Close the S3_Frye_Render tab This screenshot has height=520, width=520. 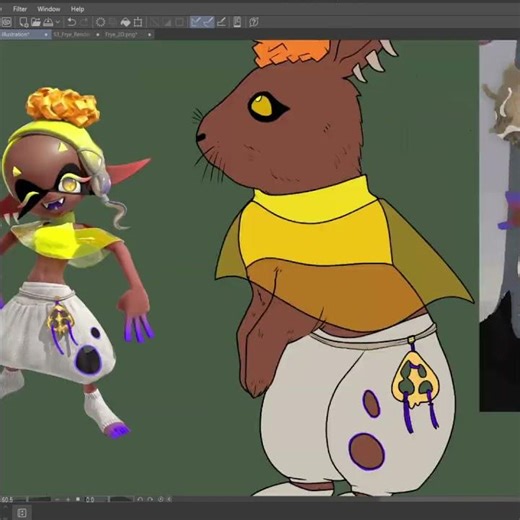click(98, 35)
